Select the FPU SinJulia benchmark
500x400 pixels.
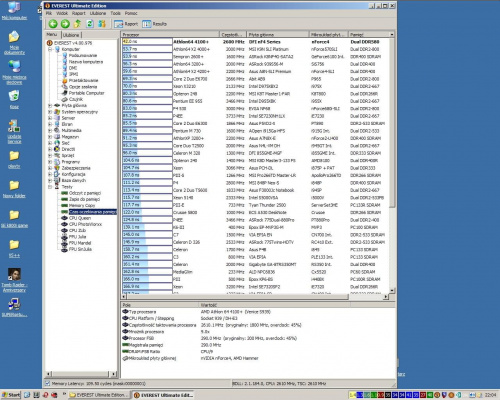[80, 249]
